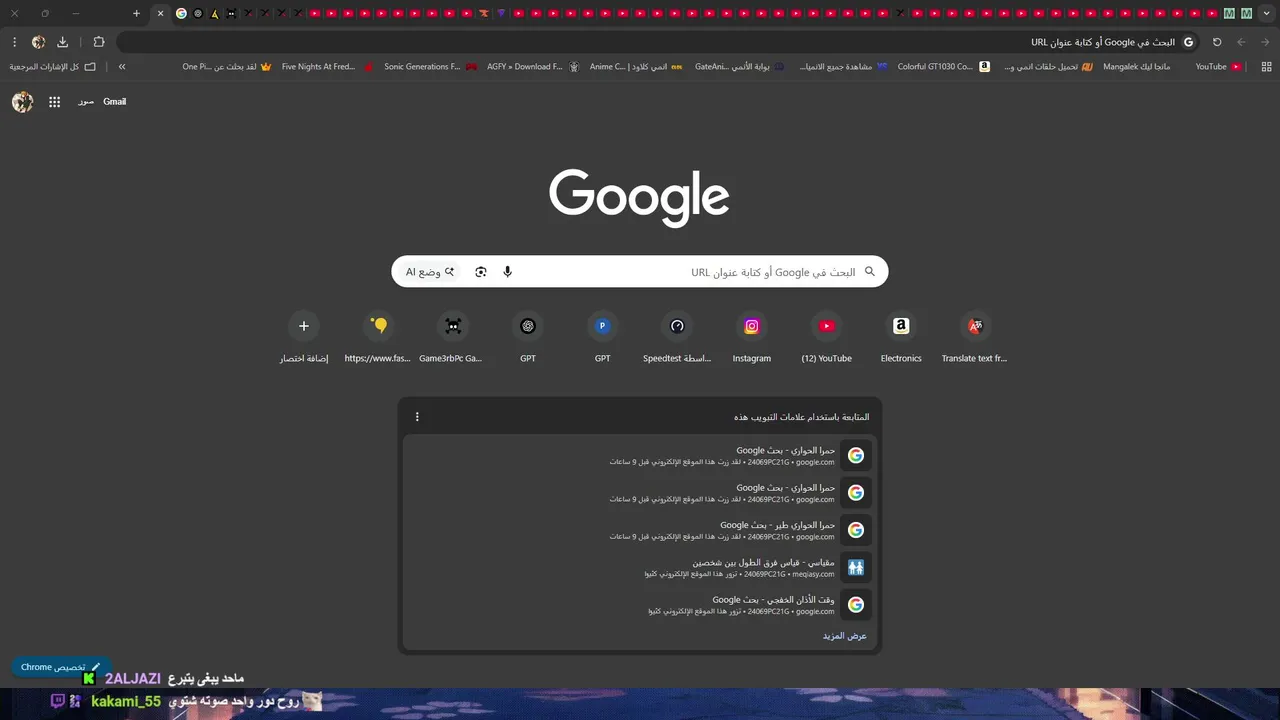The height and width of the screenshot is (720, 1280).
Task: Open the Downloads toolbar icon
Action: point(63,42)
